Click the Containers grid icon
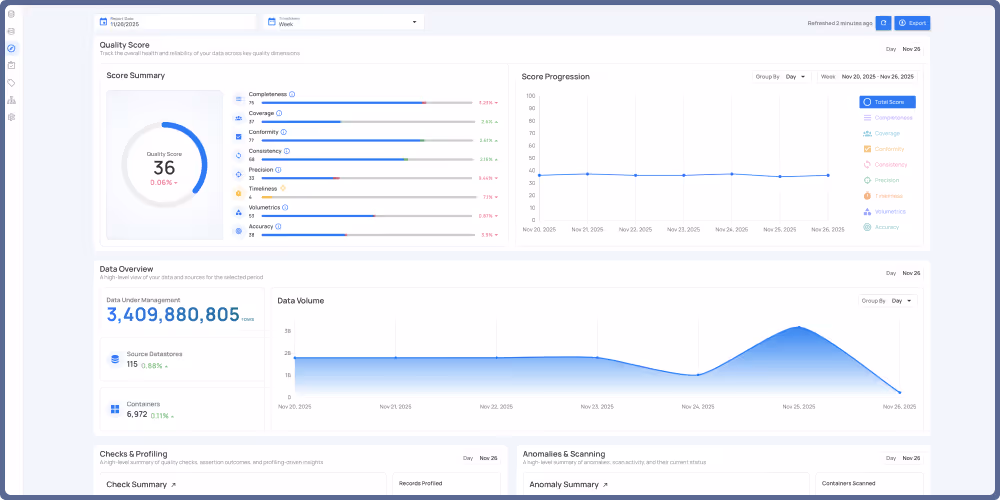This screenshot has height=500, width=1000. click(x=115, y=409)
